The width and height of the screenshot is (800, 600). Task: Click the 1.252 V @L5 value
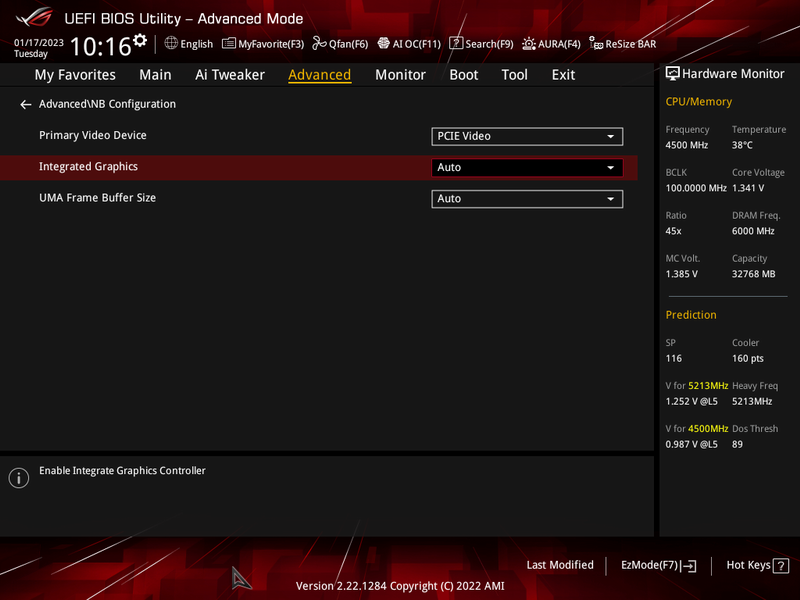(691, 402)
